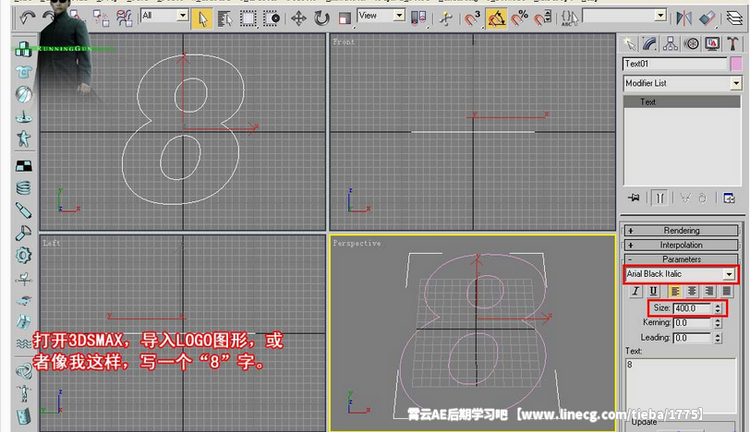Click the Select and Manipulate icon

446,19
